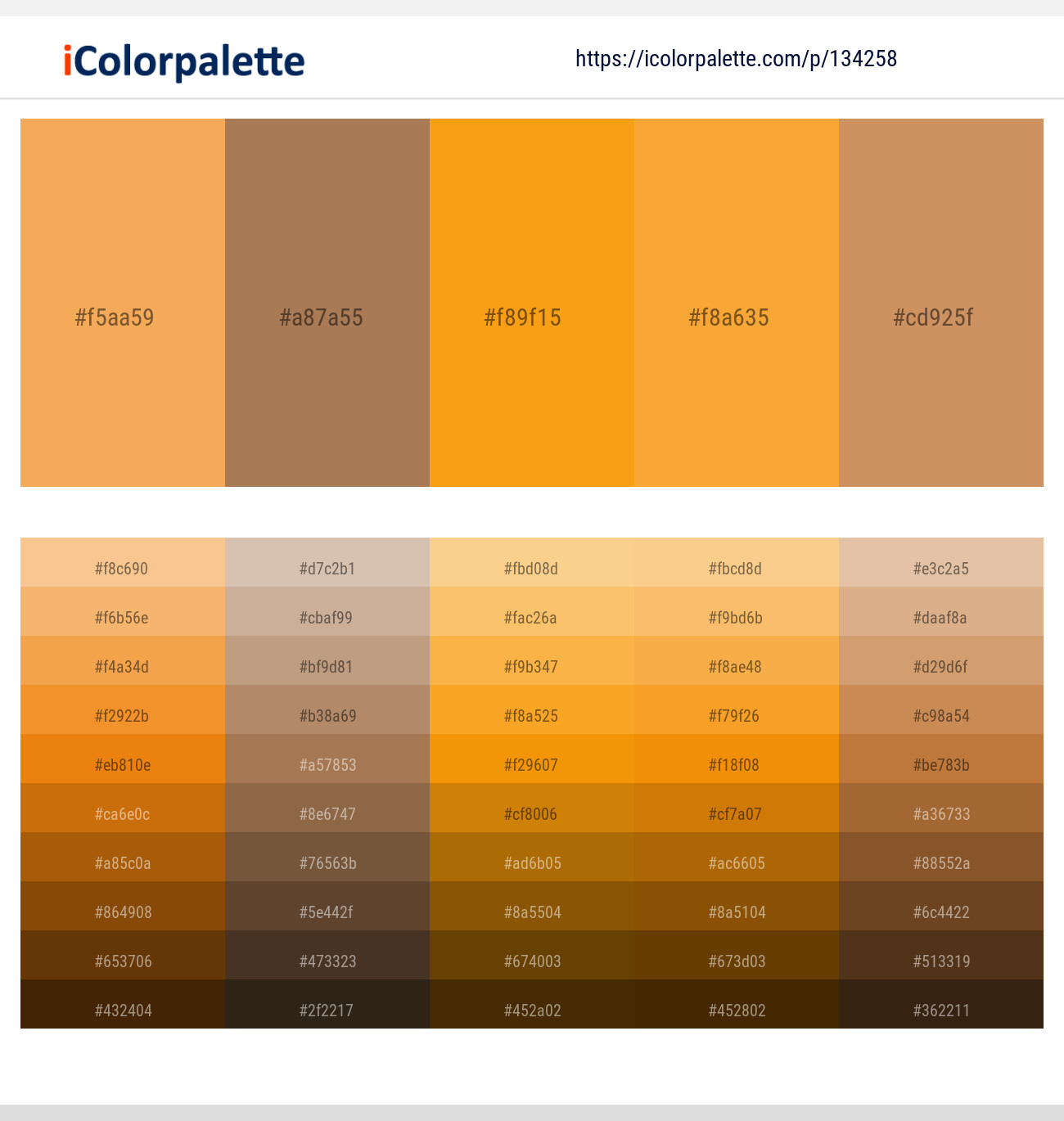
Task: Click the #fbd08d tint swatch
Action: click(531, 568)
